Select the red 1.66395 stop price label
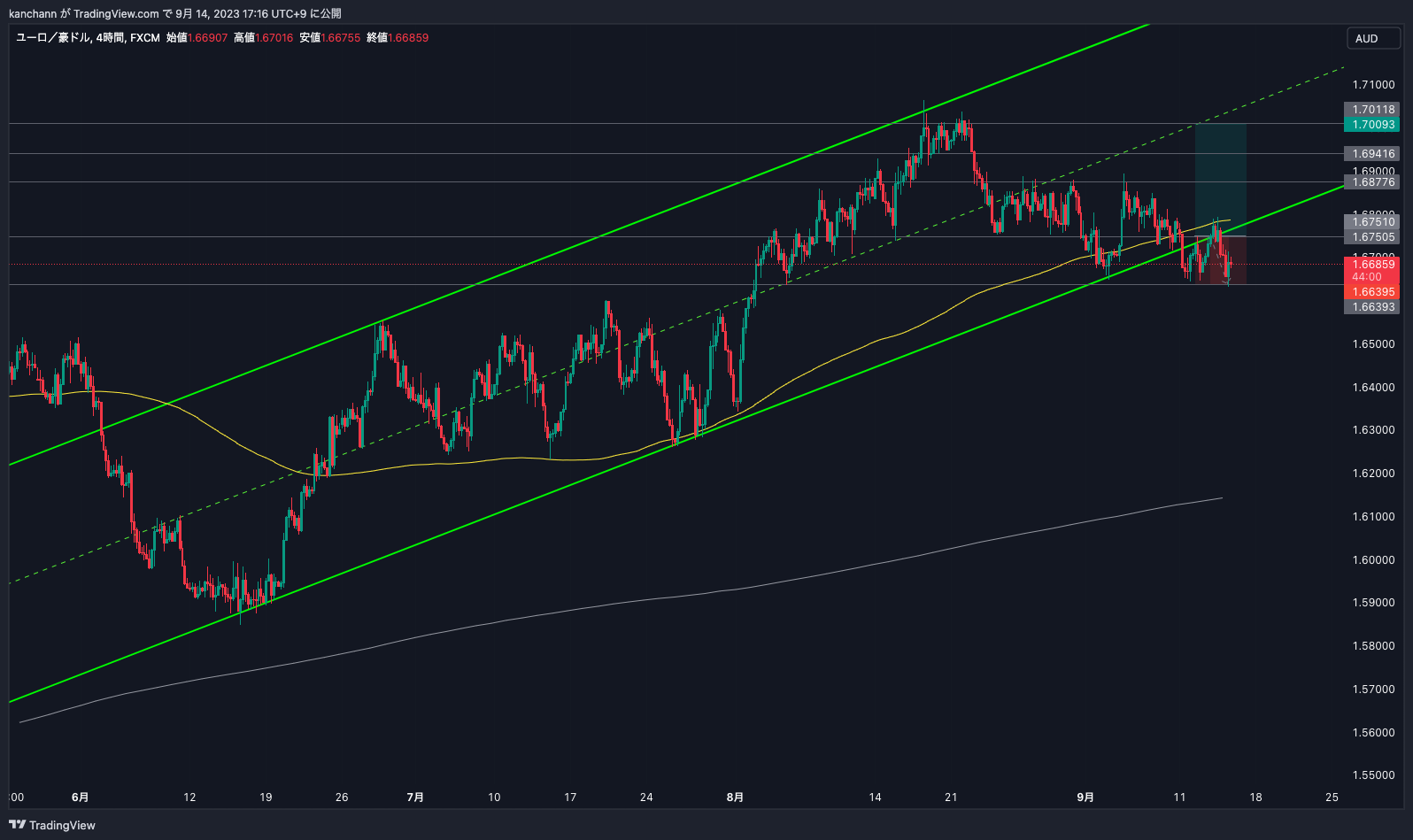 (x=1372, y=292)
